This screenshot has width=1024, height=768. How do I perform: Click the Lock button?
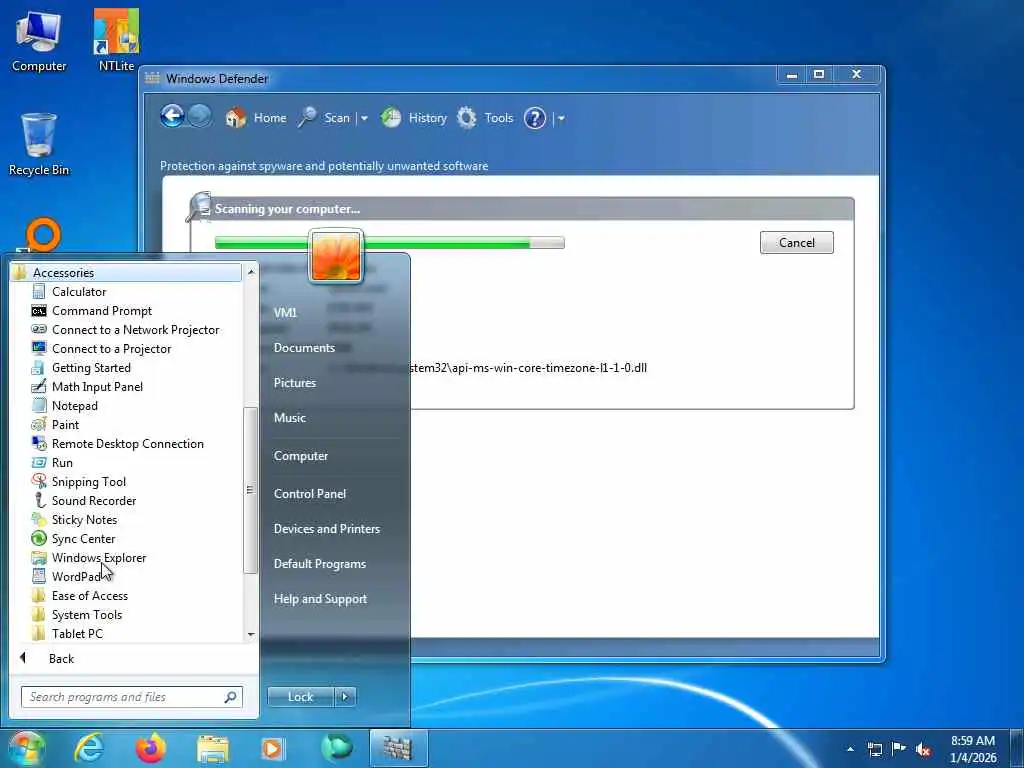[x=300, y=697]
